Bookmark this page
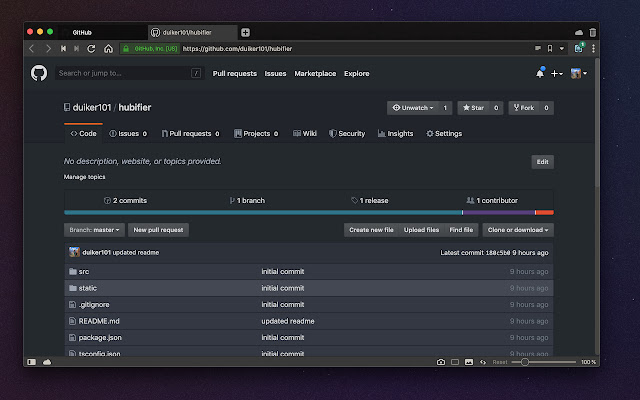Viewport: 640px width, 400px height. 550,49
